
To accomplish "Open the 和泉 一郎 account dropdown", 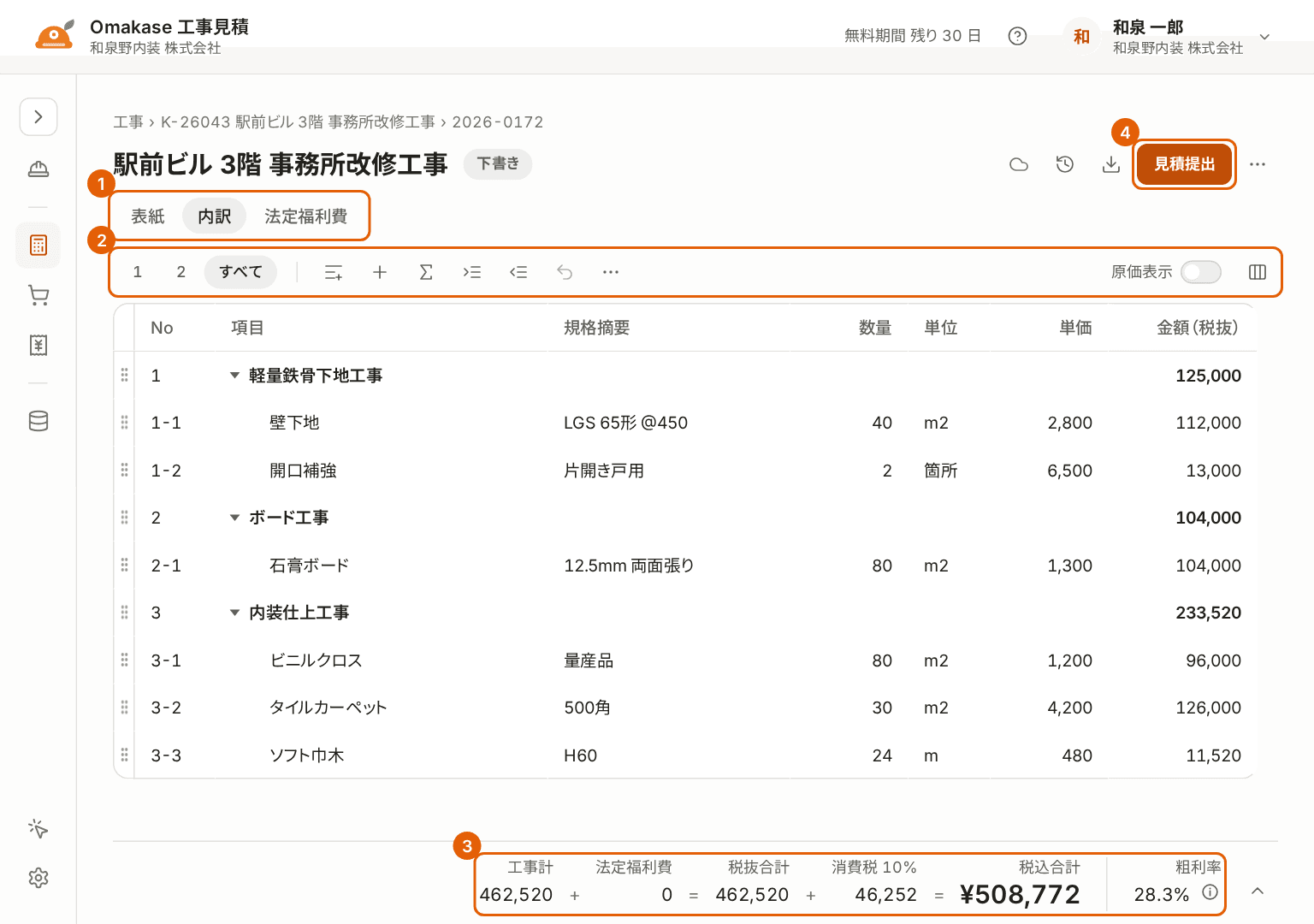I will tap(1169, 37).
